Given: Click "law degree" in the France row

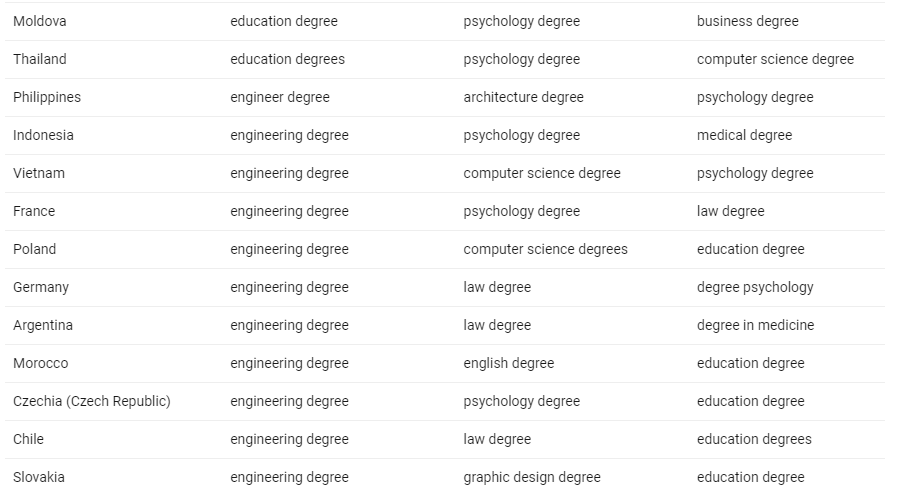Looking at the screenshot, I should [730, 211].
